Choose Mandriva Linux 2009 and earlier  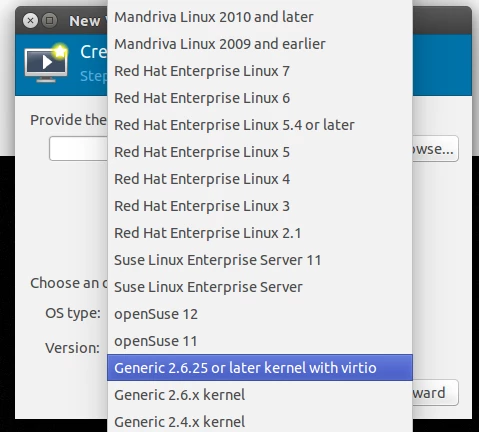[x=260, y=44]
